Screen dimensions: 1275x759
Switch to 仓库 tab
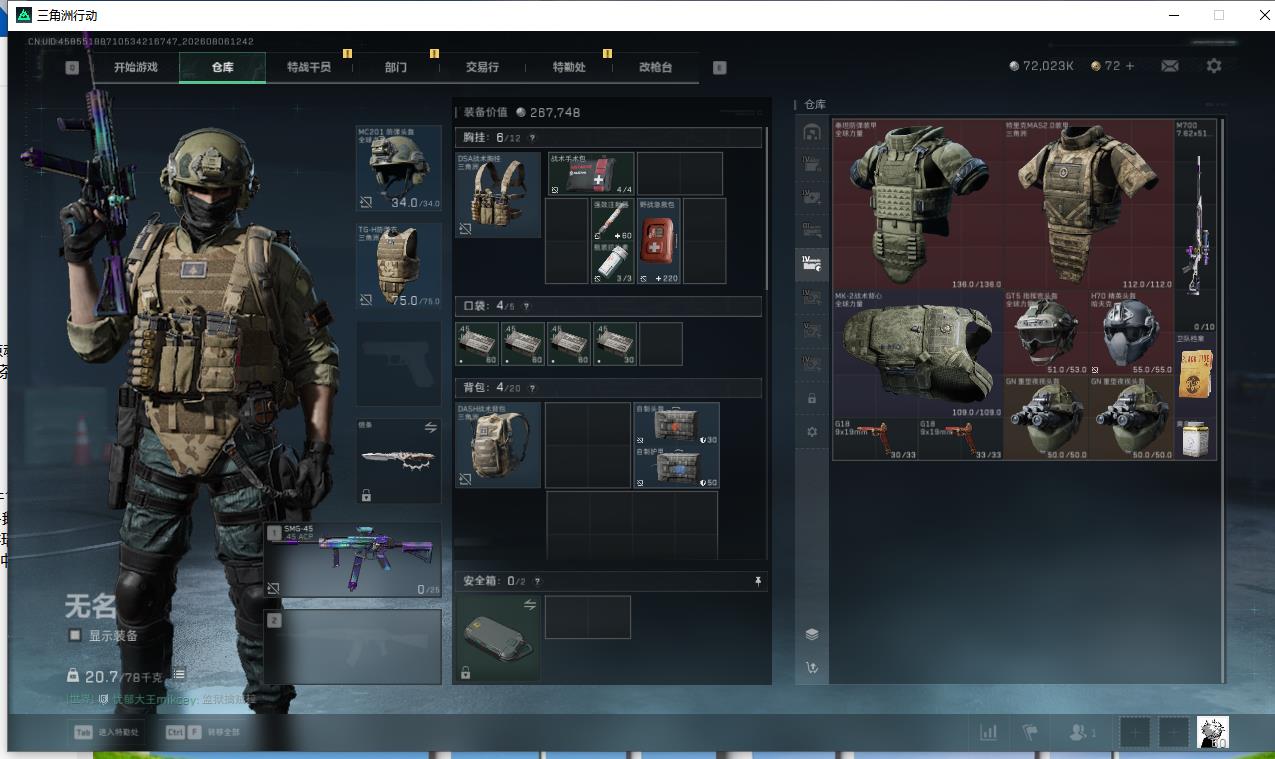222,67
